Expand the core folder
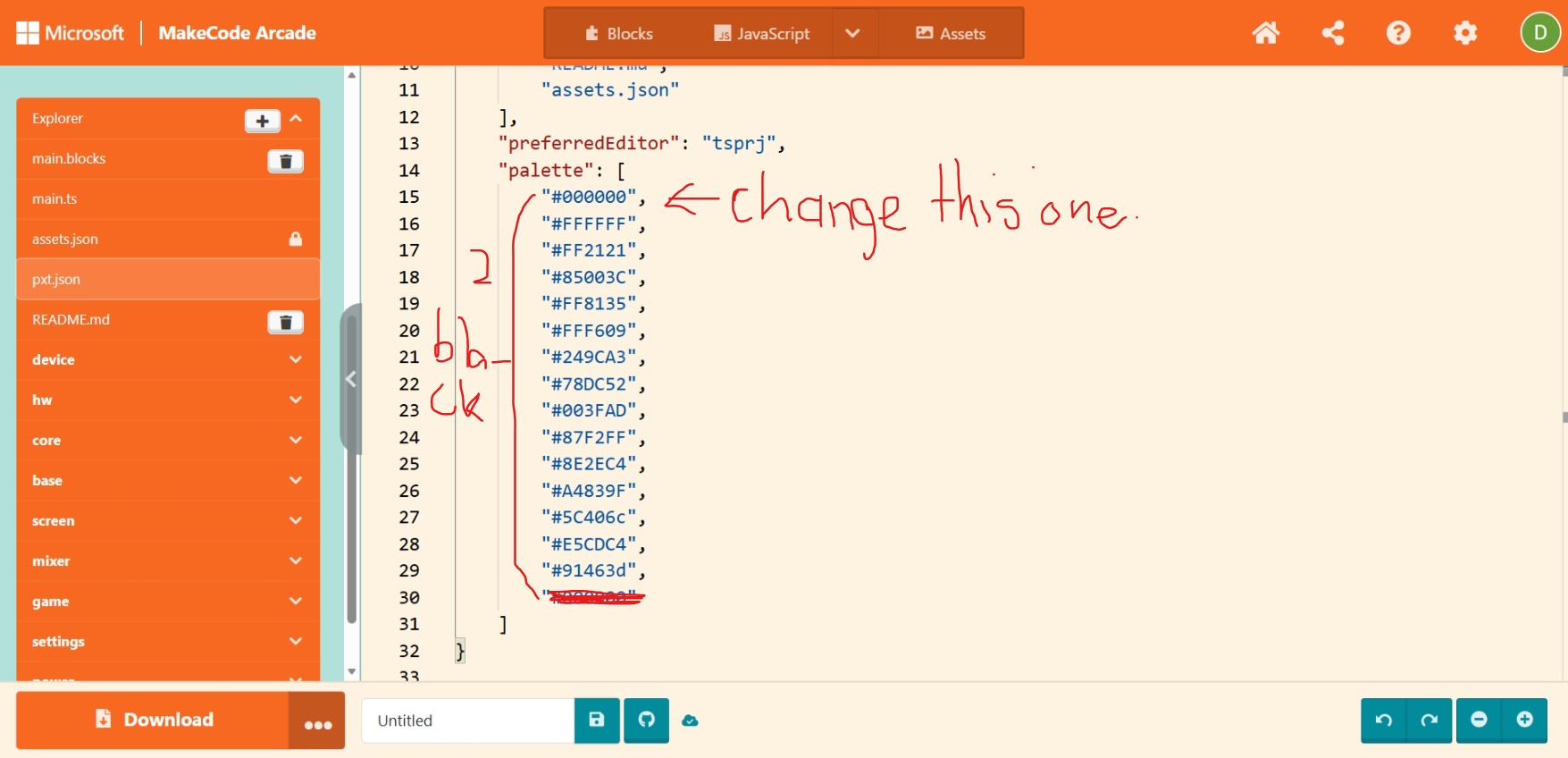This screenshot has width=1568, height=758. [x=168, y=440]
